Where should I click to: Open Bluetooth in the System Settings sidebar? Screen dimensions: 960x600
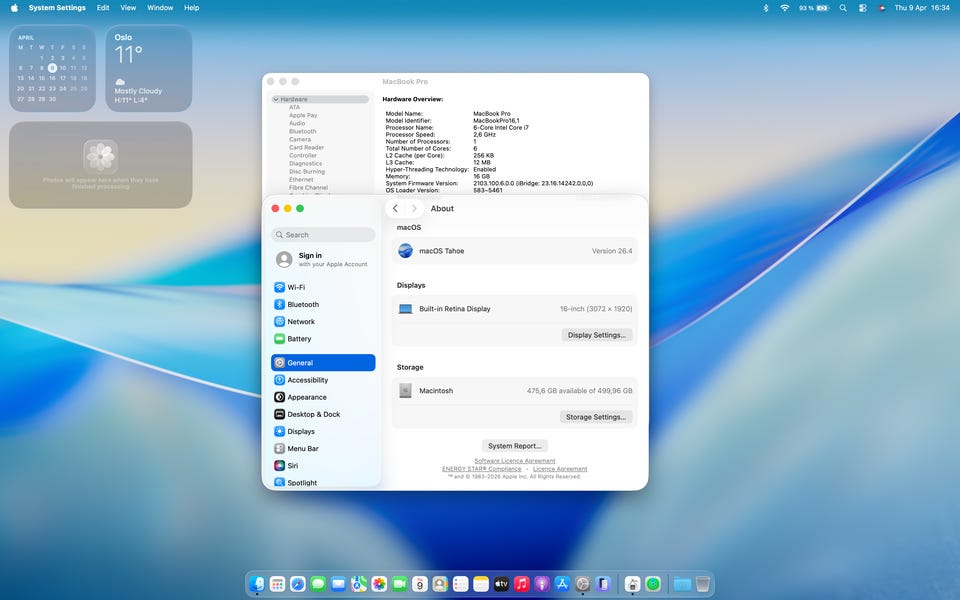click(323, 304)
